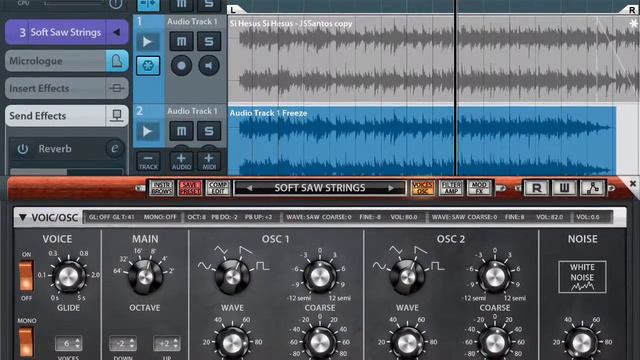Switch to FILTER AMP page
The image size is (640, 360).
(x=451, y=188)
